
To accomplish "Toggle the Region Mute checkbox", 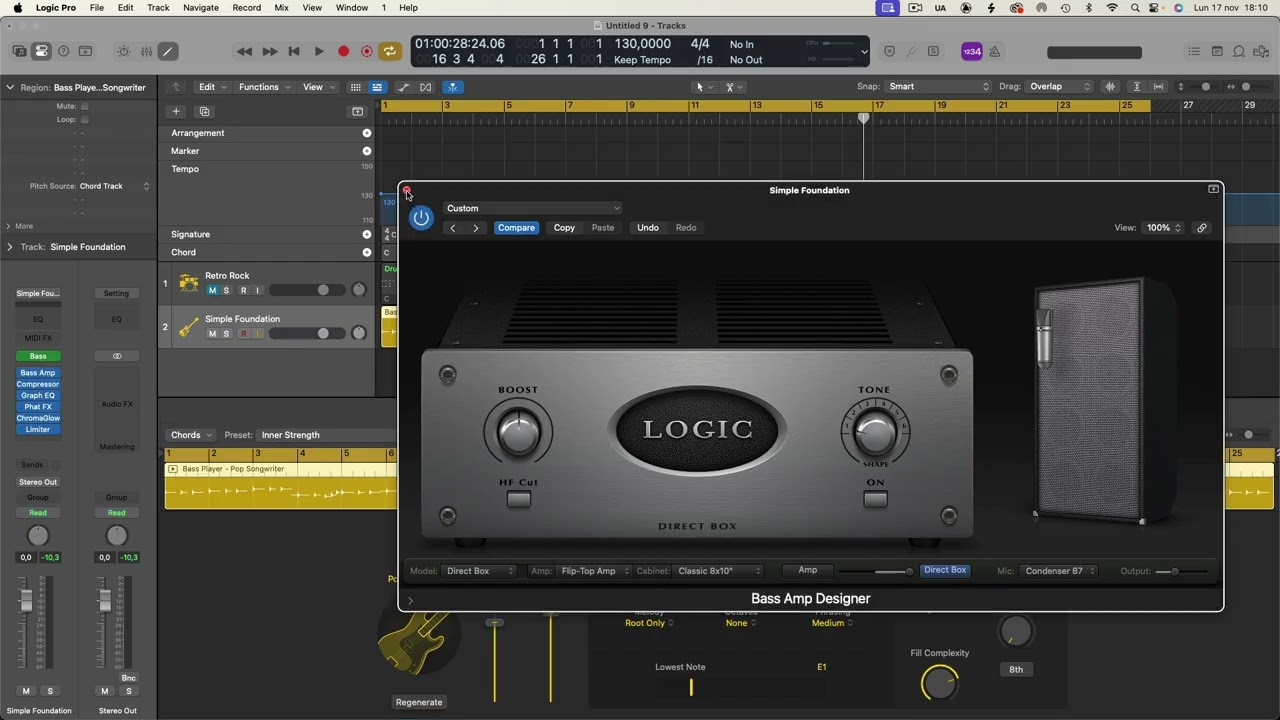I will click(x=84, y=106).
